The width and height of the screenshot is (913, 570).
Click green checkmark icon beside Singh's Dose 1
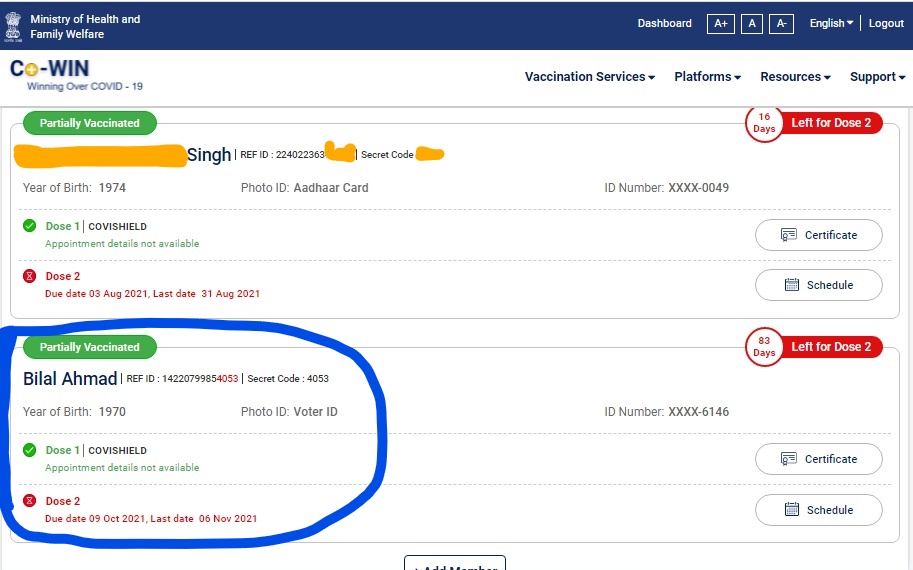tap(30, 226)
